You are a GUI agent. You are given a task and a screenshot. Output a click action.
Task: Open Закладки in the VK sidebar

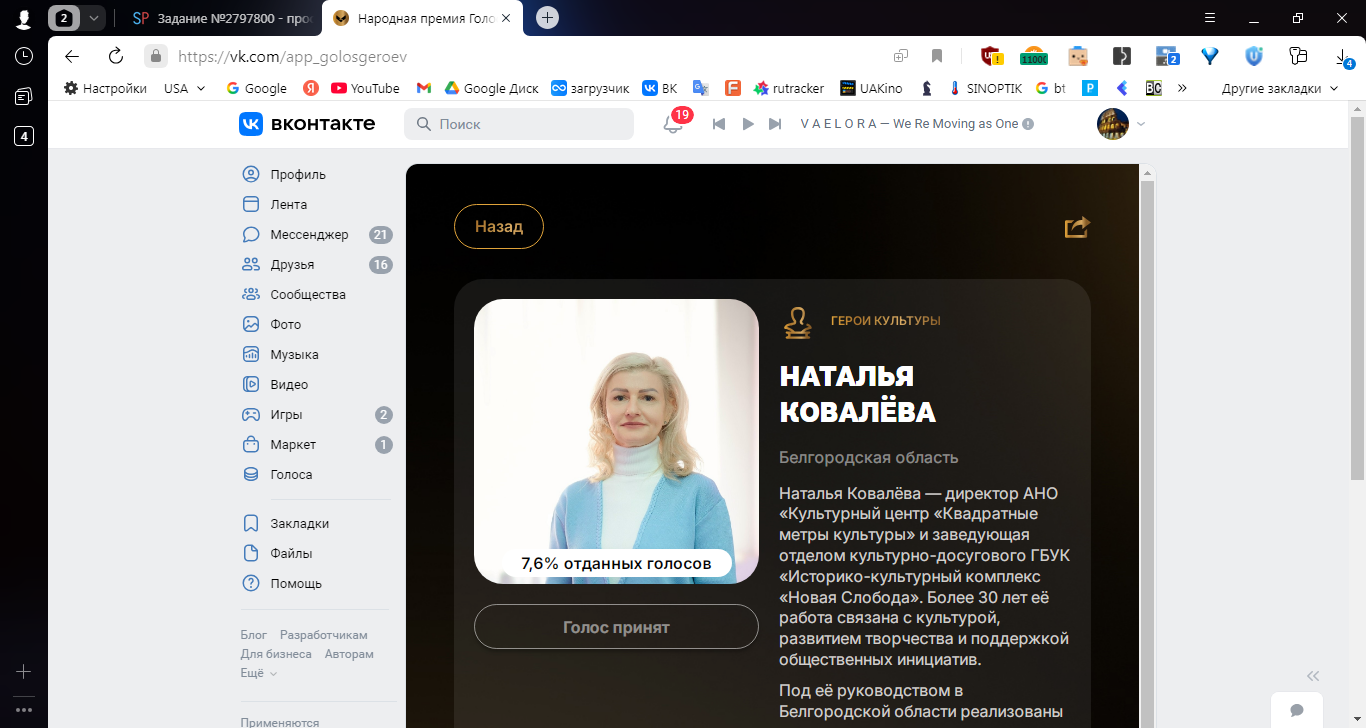tap(300, 524)
